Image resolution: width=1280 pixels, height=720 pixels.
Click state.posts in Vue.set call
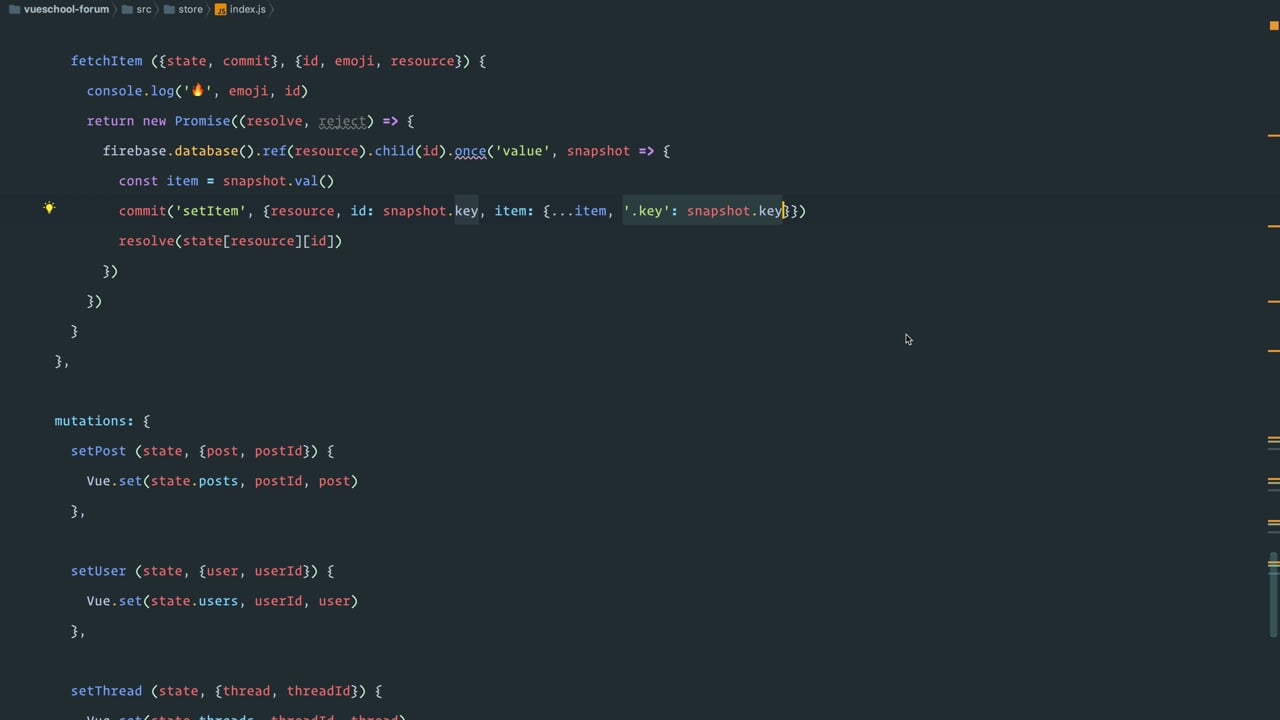[195, 481]
